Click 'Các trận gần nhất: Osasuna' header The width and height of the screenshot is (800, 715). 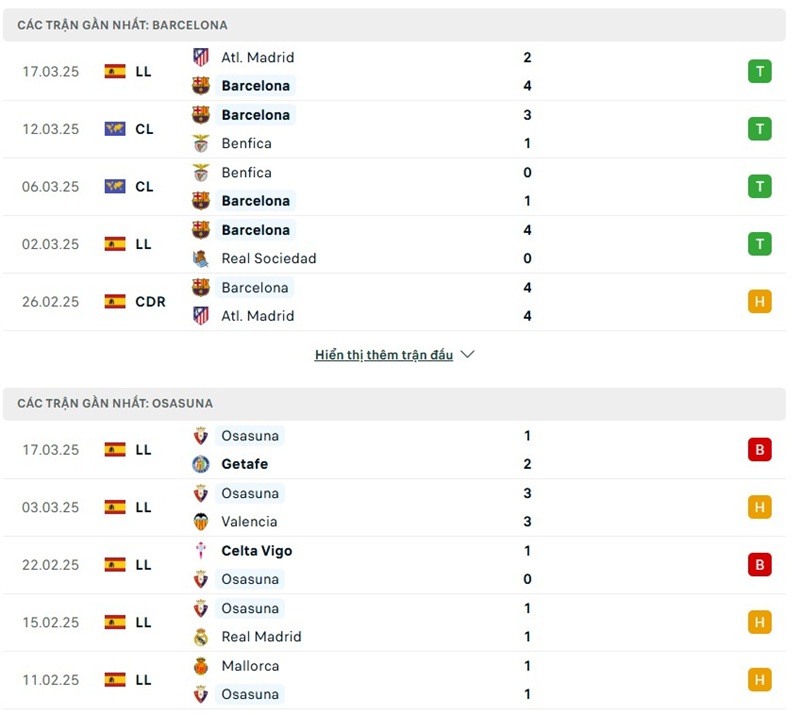point(115,403)
